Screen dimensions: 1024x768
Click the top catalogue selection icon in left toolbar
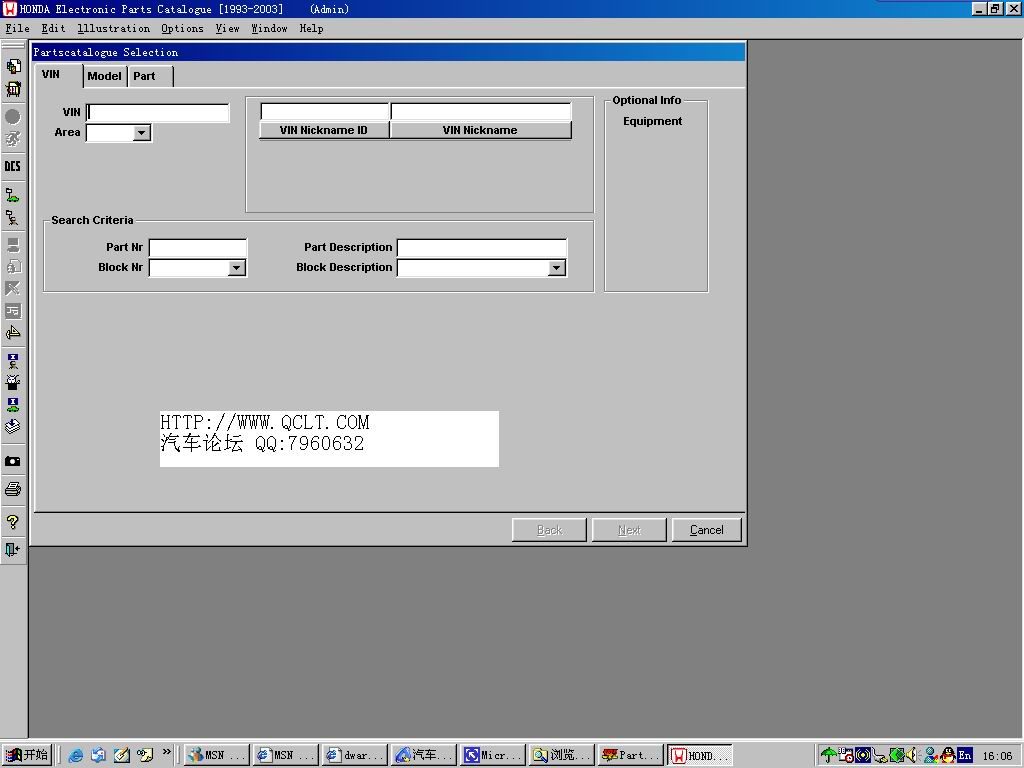[x=12, y=66]
